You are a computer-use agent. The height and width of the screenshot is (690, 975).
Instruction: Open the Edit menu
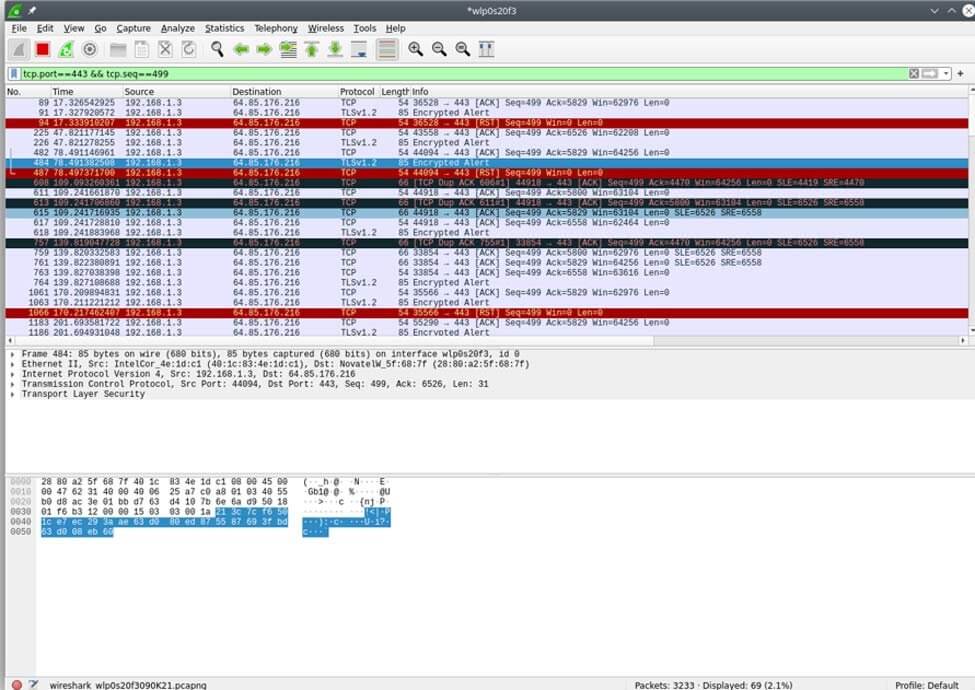(x=45, y=29)
